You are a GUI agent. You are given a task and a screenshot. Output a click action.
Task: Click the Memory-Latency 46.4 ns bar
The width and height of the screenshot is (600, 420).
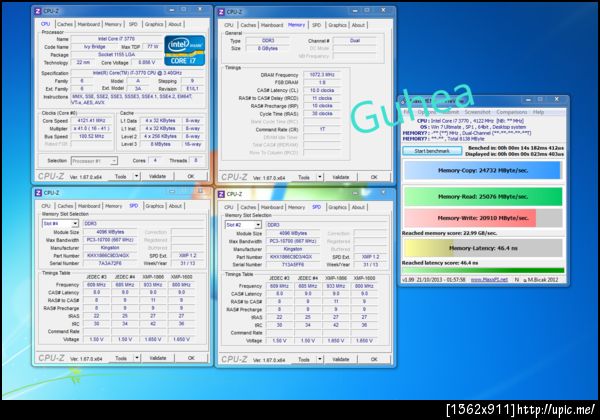pos(483,248)
